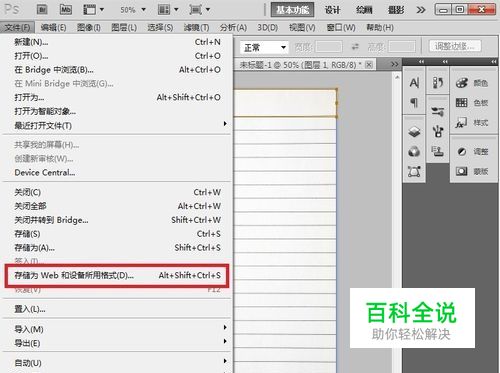This screenshot has height=373, width=500.
Task: Choose 在 Bridge 中浏览(B)... menu item
Action: click(x=117, y=70)
